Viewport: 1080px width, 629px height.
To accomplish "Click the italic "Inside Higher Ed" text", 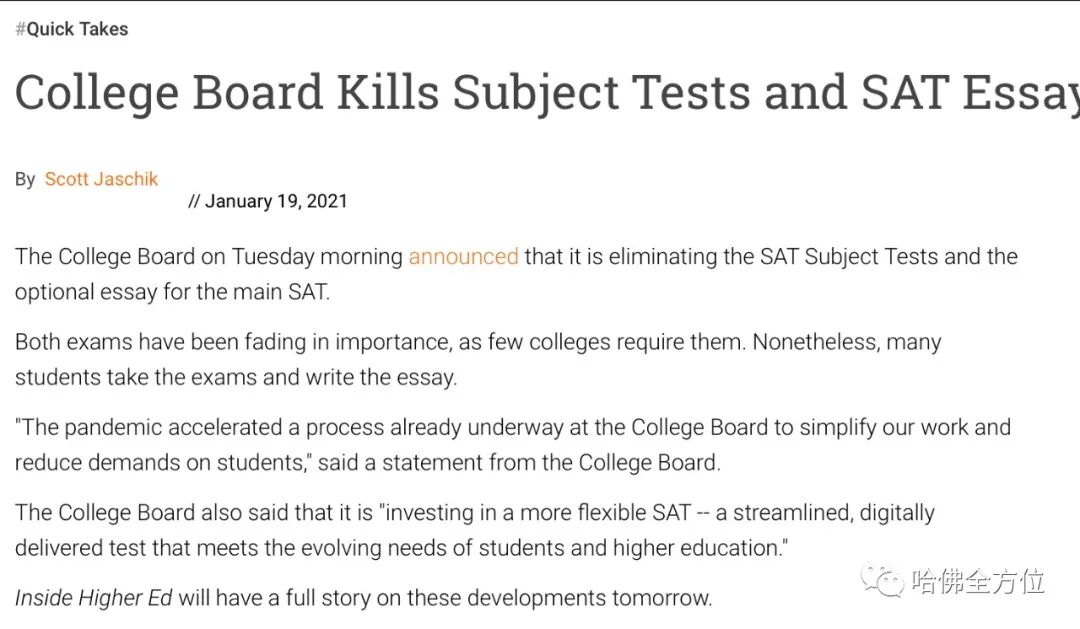I will 94,598.
